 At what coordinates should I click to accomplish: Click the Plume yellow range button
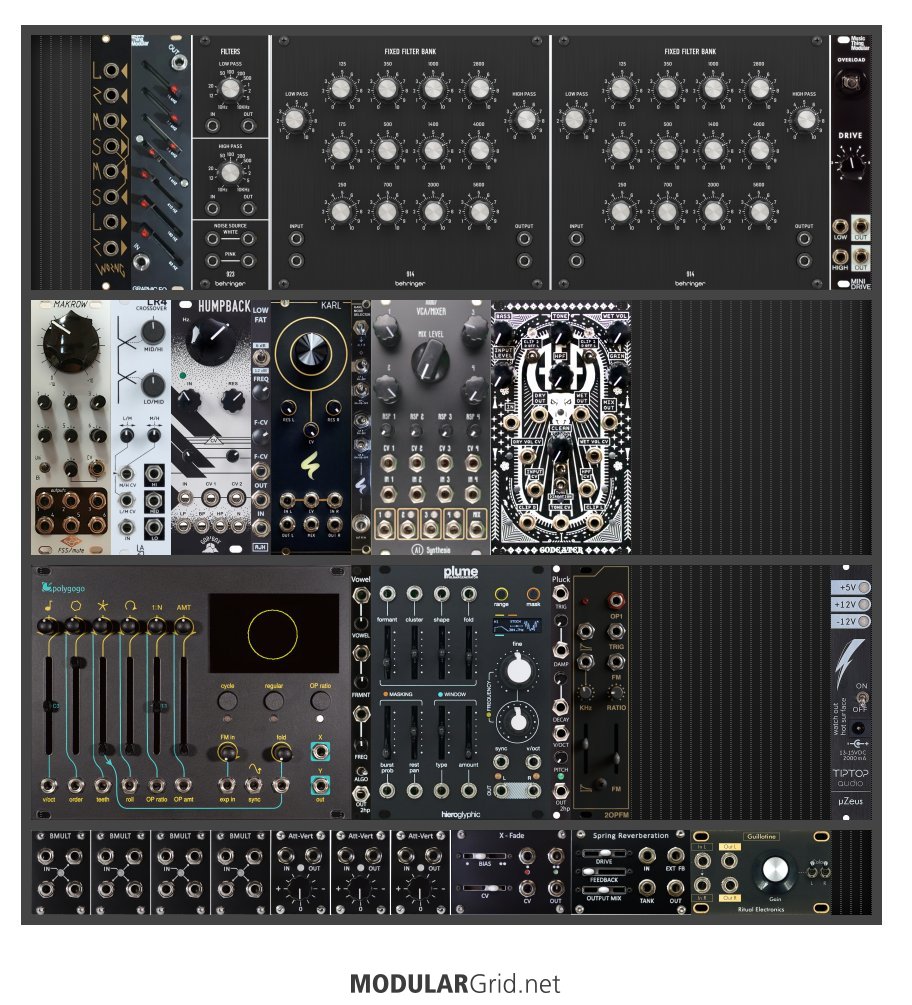[501, 594]
